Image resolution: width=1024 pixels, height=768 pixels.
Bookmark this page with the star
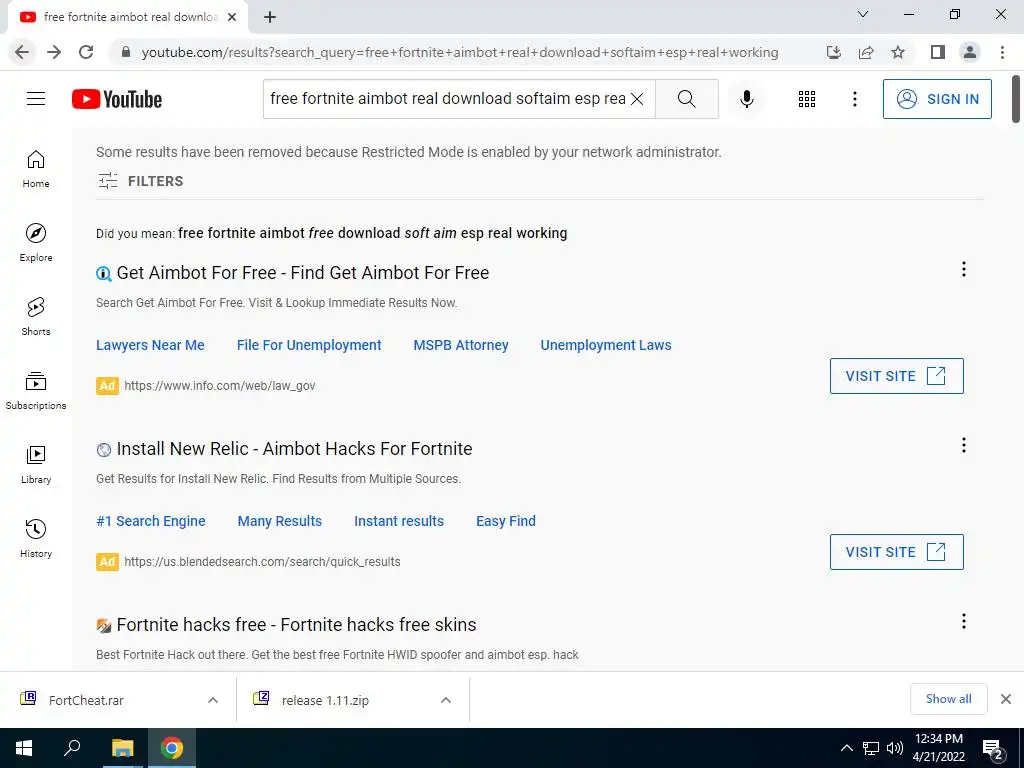pyautogui.click(x=898, y=52)
